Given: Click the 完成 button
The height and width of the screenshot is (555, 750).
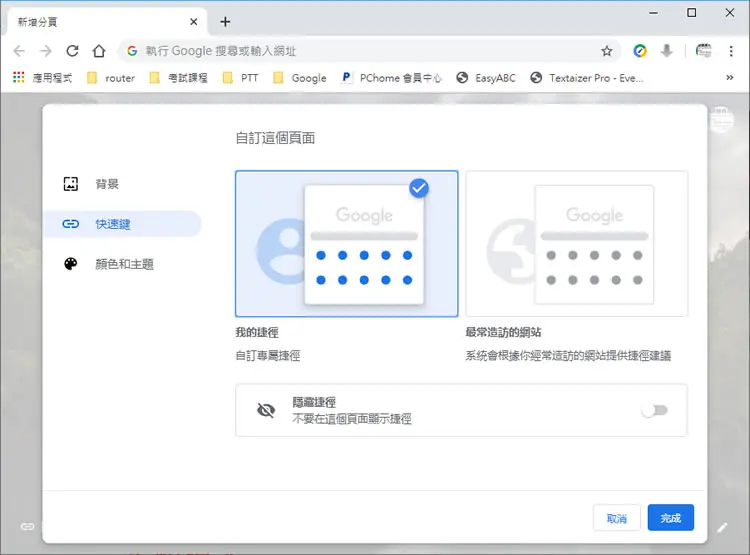Looking at the screenshot, I should (x=671, y=518).
